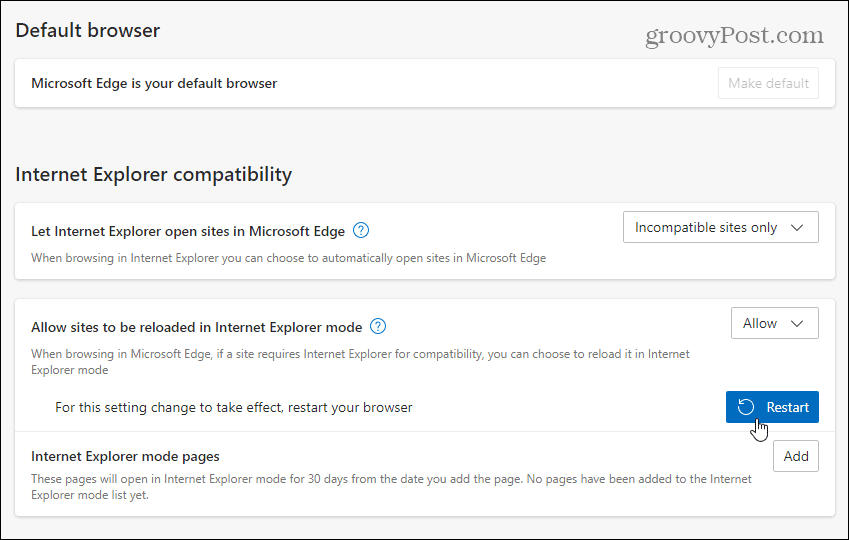Click 'Allow sites to be reloaded in Internet Explorer mode' label

click(x=197, y=327)
